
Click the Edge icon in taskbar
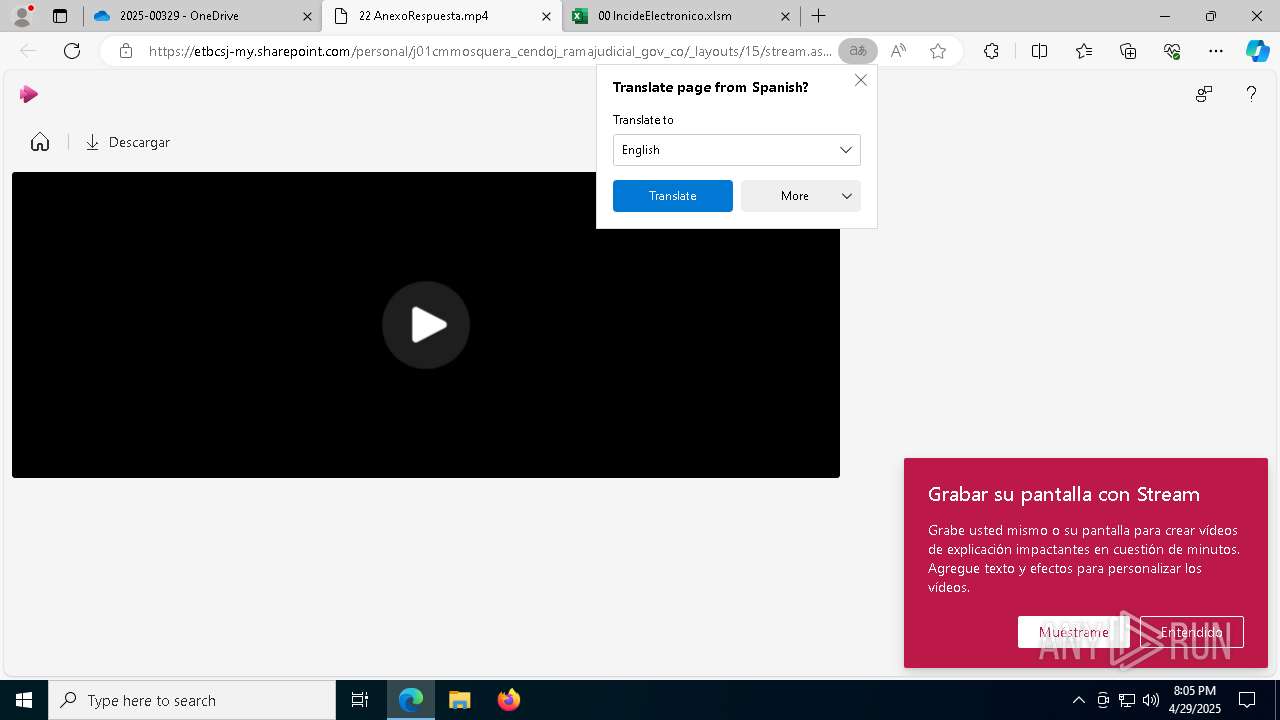click(x=411, y=700)
